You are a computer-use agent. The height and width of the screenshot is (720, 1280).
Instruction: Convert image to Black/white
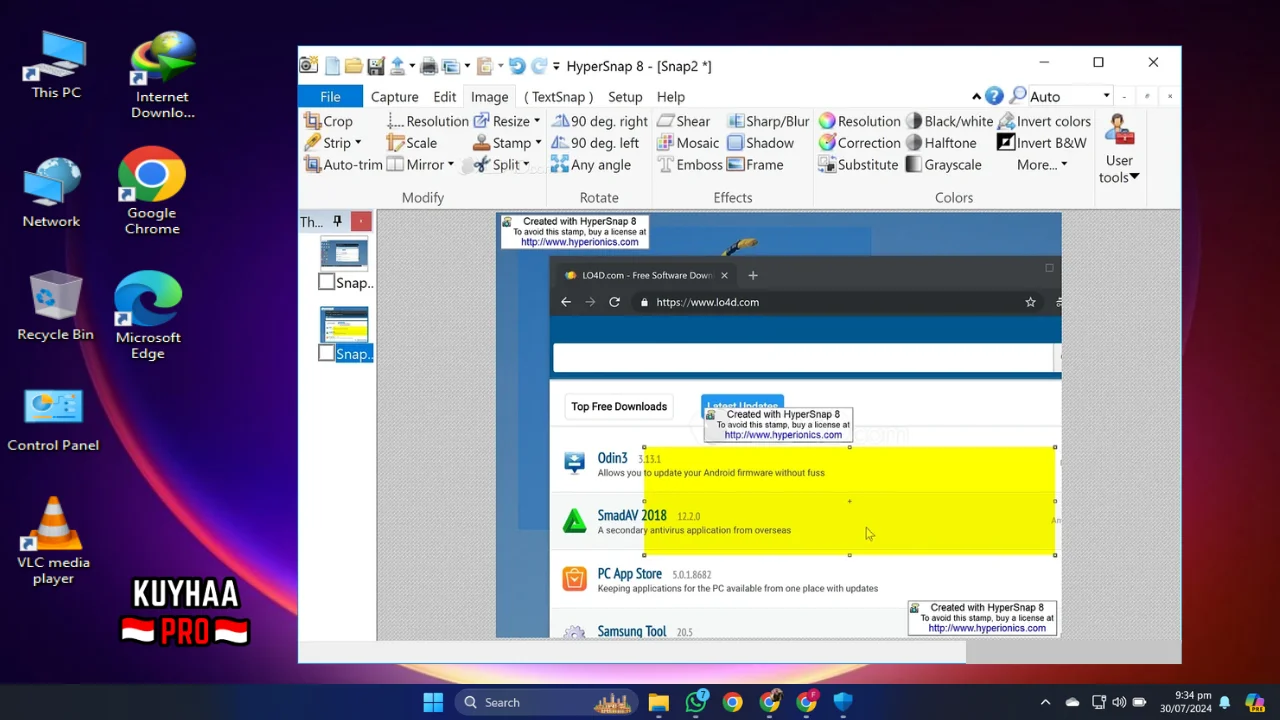[949, 121]
